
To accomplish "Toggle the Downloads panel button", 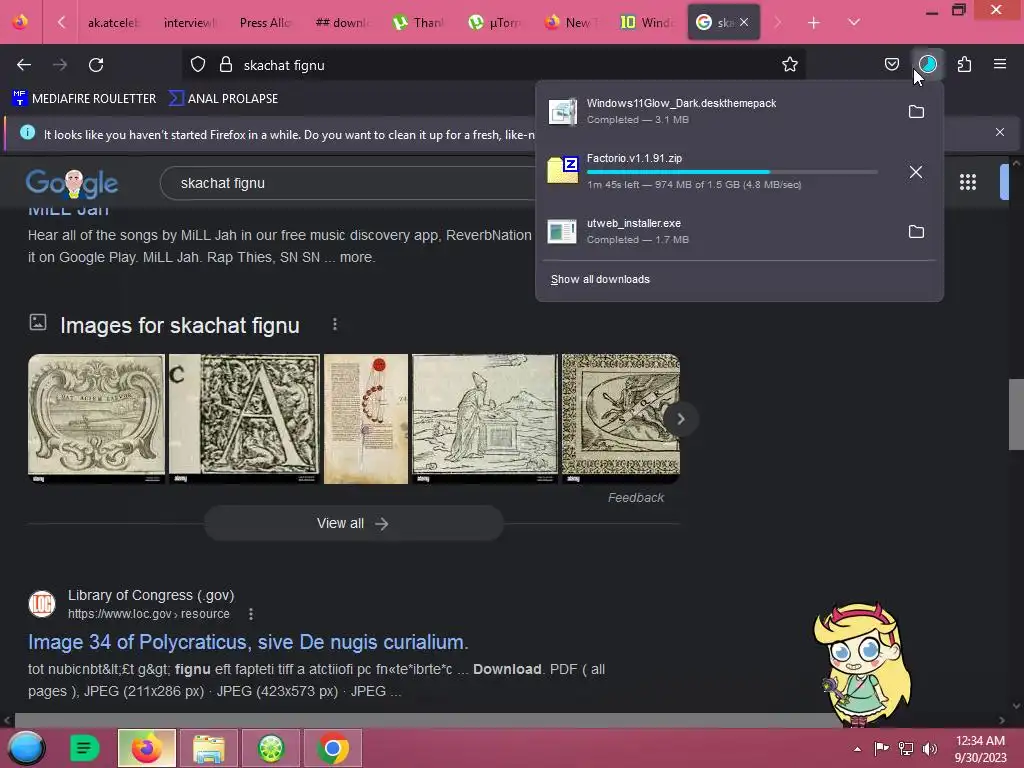I will [928, 64].
